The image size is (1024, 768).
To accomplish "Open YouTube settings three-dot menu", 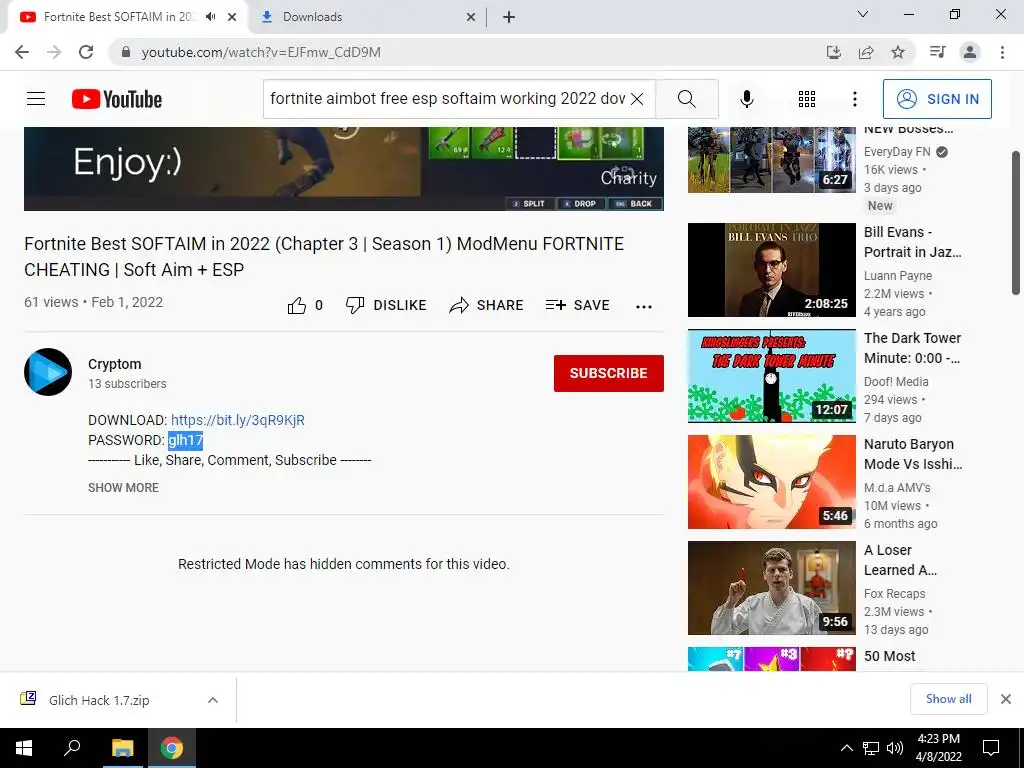I will [854, 99].
